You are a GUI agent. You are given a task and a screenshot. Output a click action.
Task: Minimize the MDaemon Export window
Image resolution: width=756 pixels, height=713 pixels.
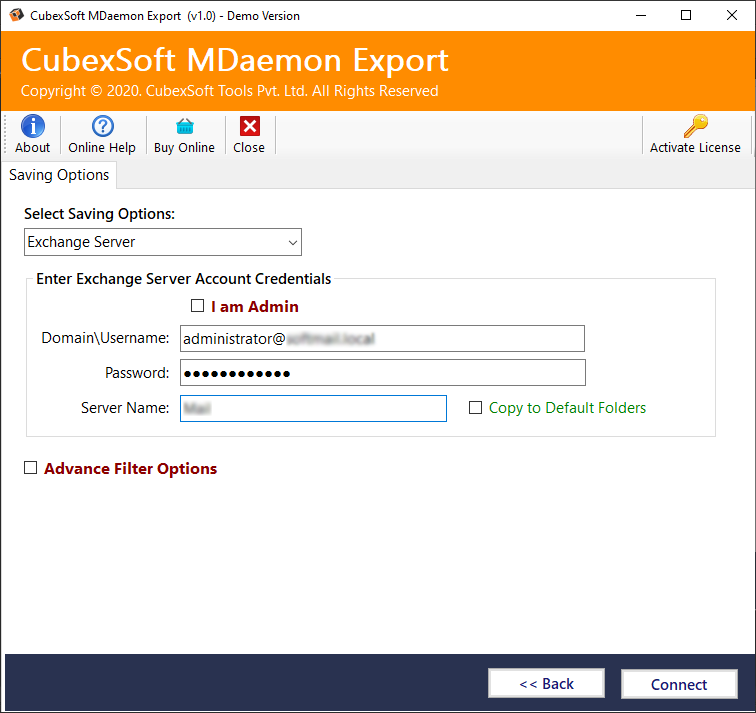pos(639,15)
